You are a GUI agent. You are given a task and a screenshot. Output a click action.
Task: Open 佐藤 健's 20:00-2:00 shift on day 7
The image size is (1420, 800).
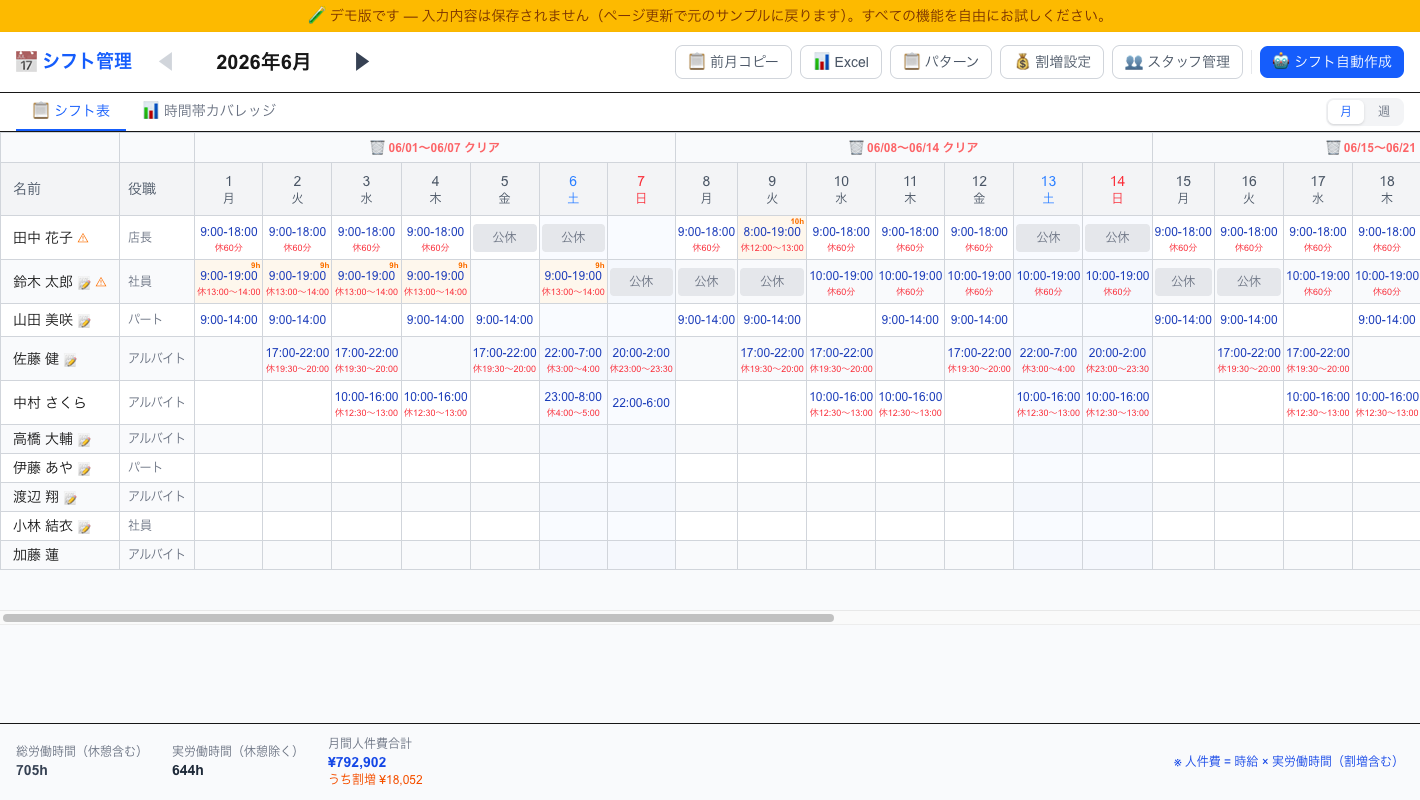click(x=642, y=359)
